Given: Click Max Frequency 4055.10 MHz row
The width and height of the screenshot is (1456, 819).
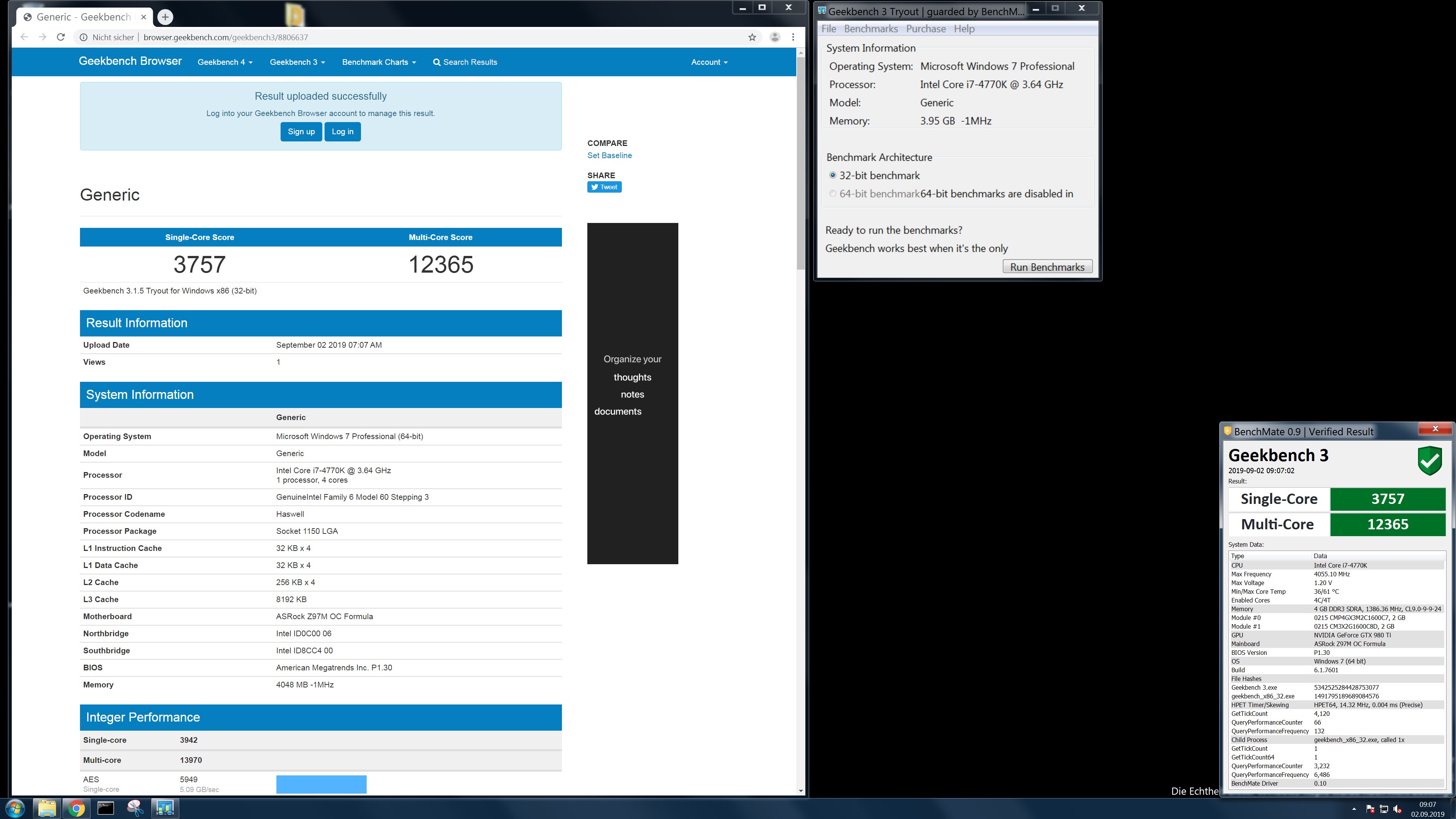Looking at the screenshot, I should coord(1337,574).
